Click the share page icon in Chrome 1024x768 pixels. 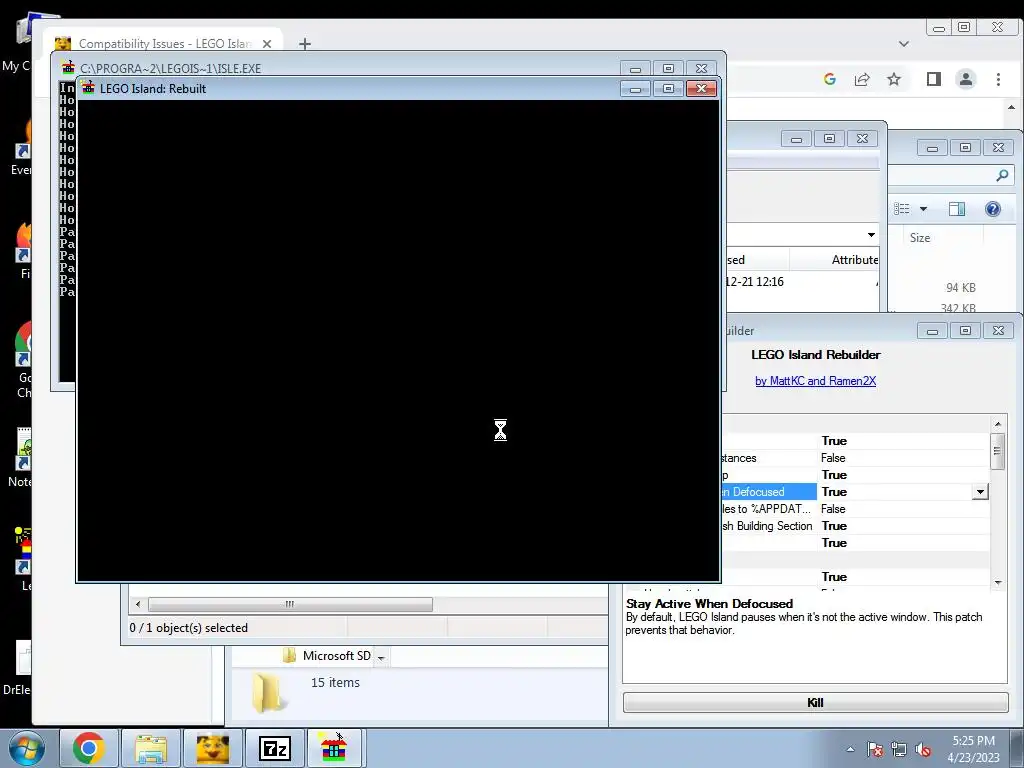[862, 79]
